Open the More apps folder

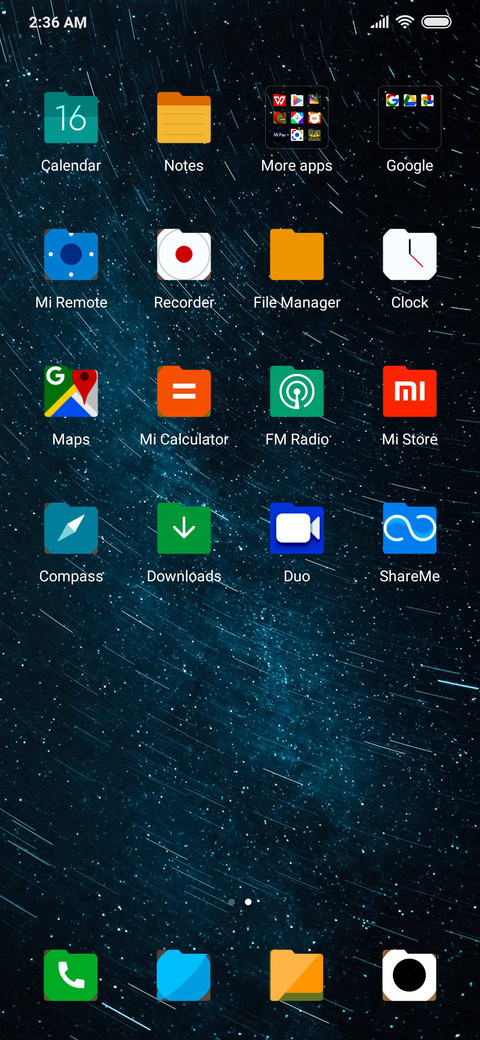click(296, 117)
